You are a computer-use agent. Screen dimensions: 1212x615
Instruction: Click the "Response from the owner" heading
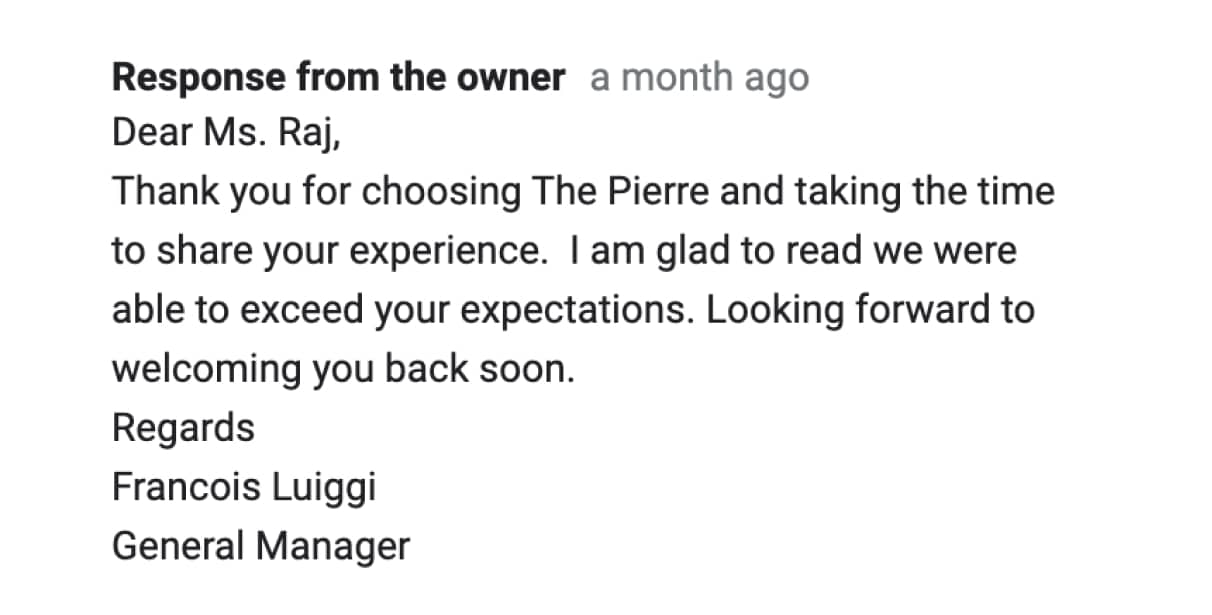[339, 78]
